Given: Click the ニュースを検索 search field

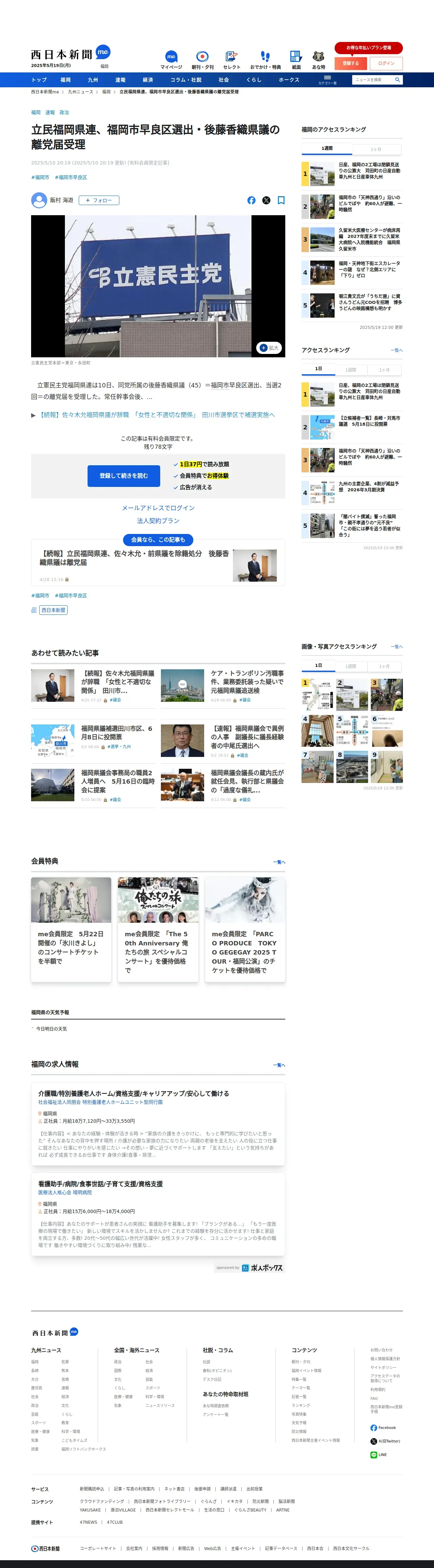Looking at the screenshot, I should [372, 80].
